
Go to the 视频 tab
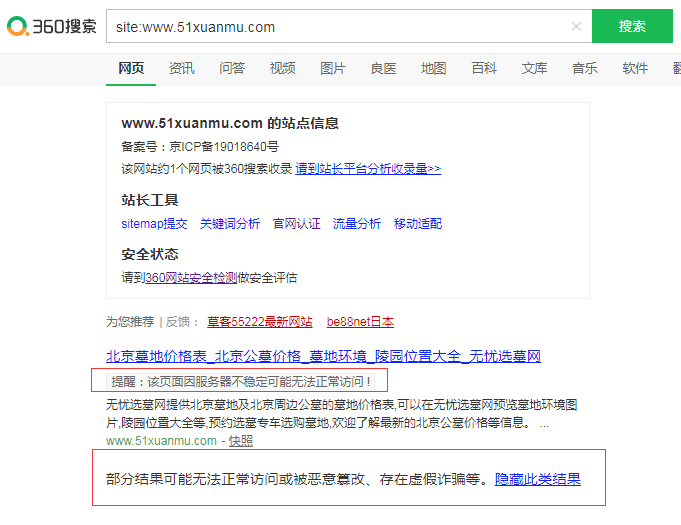pos(282,68)
